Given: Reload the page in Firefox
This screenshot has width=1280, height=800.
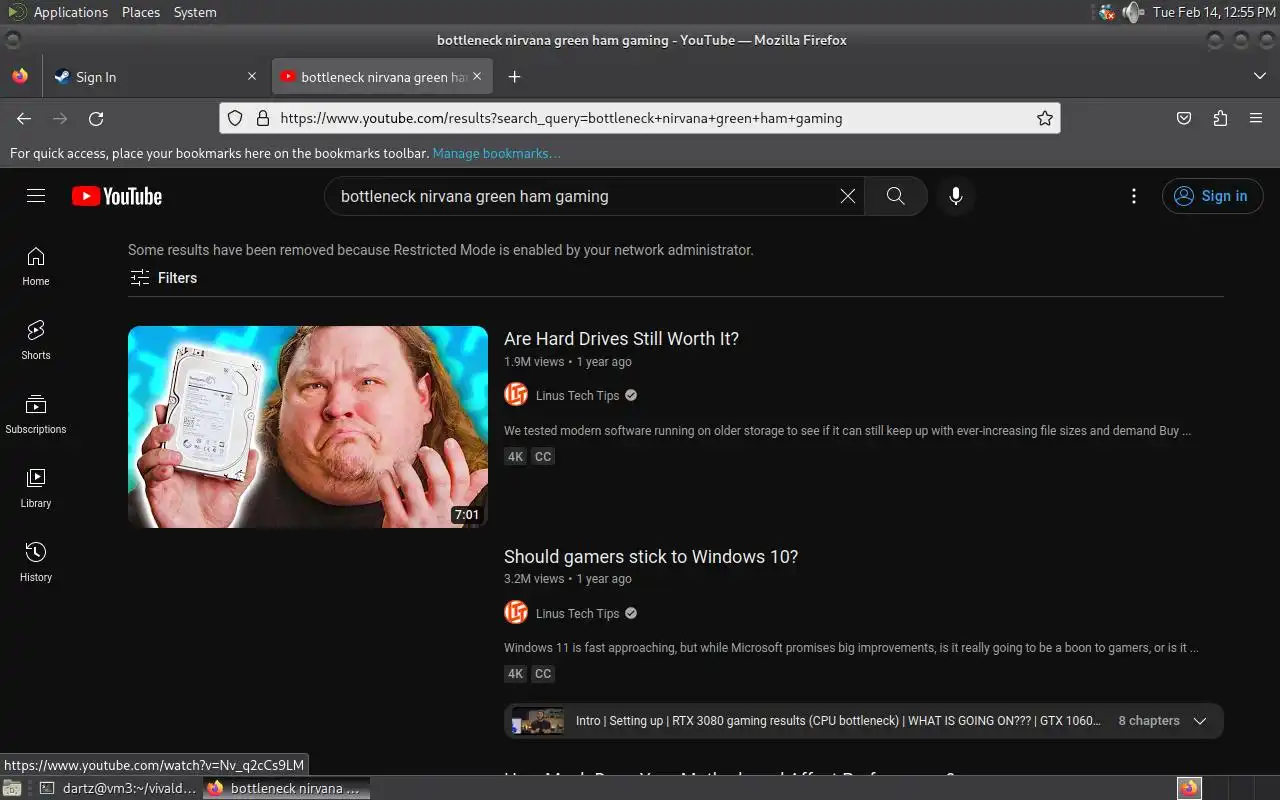Looking at the screenshot, I should click(96, 118).
